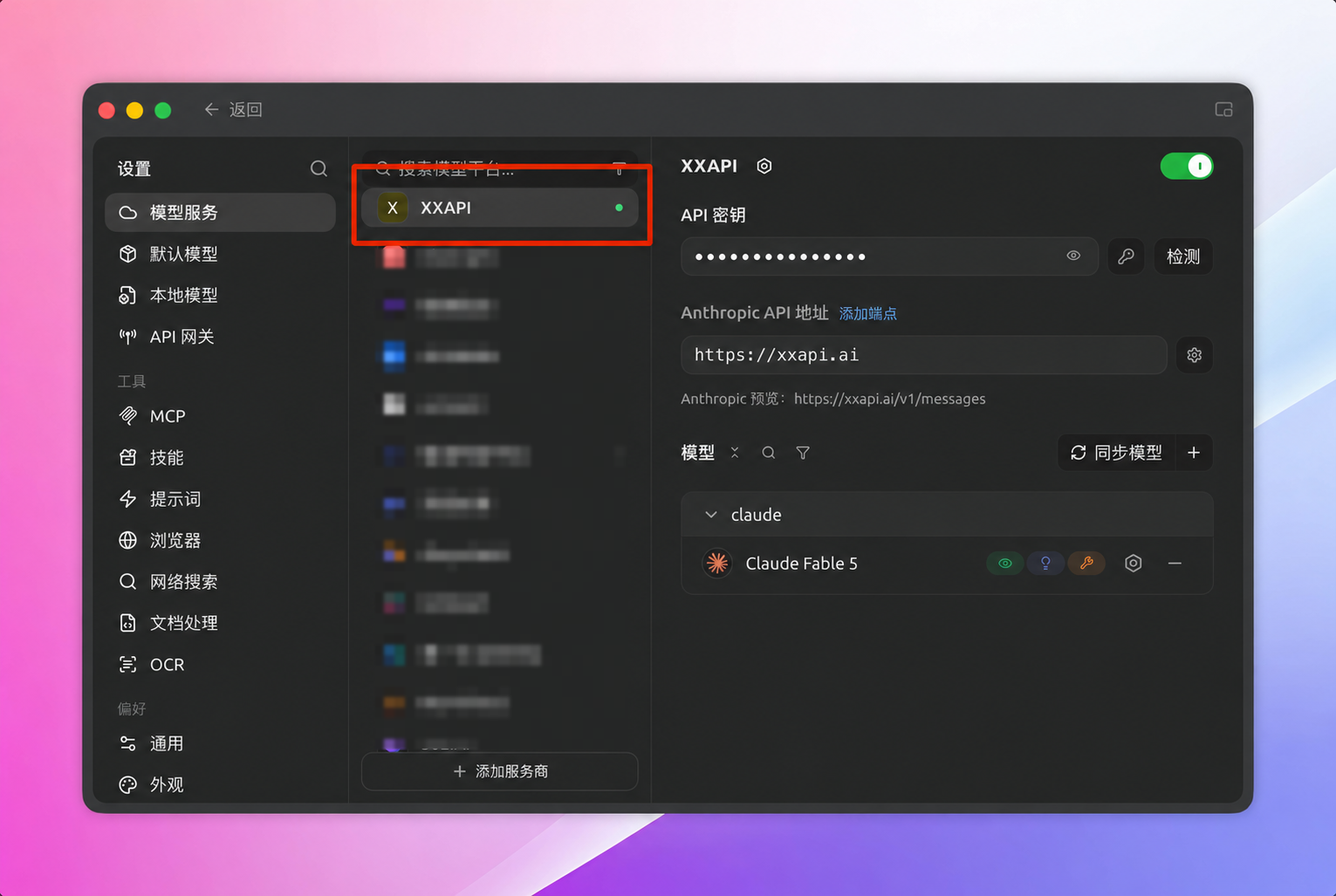Screen dimensions: 1336x896
Task: Open 本地模型 settings section
Action: [x=220, y=295]
